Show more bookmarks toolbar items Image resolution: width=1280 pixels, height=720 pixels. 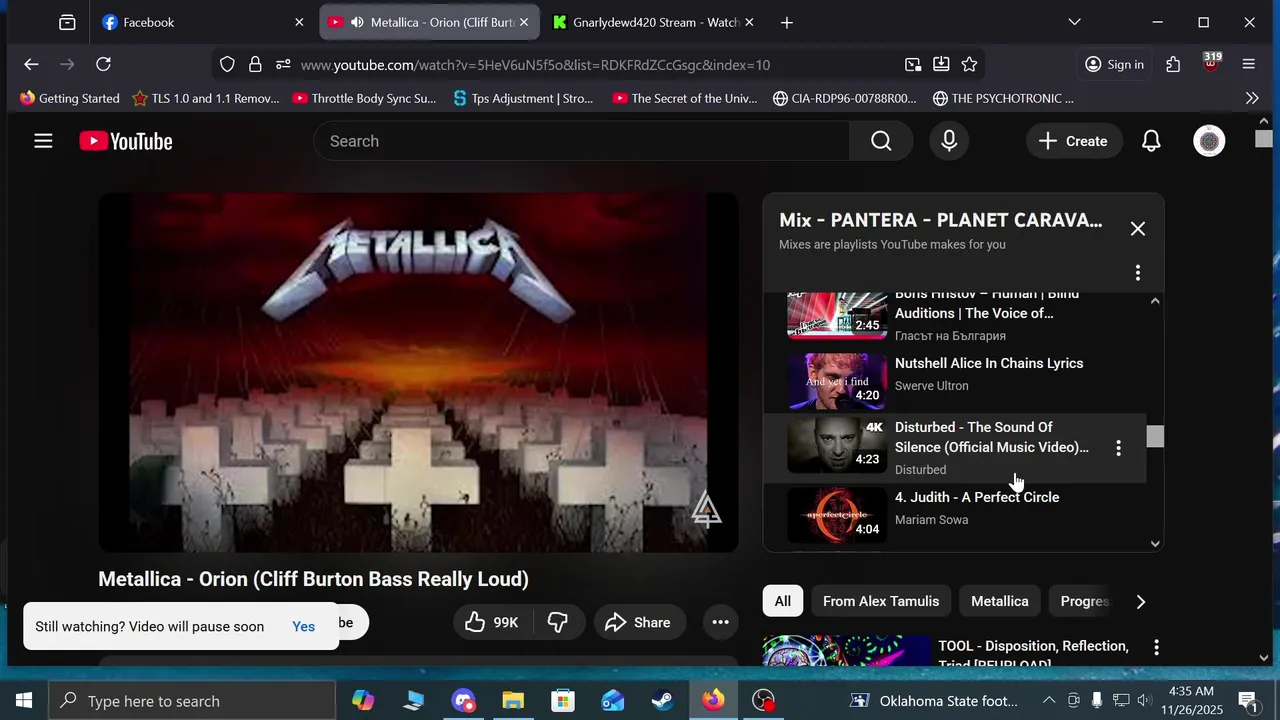(x=1252, y=98)
